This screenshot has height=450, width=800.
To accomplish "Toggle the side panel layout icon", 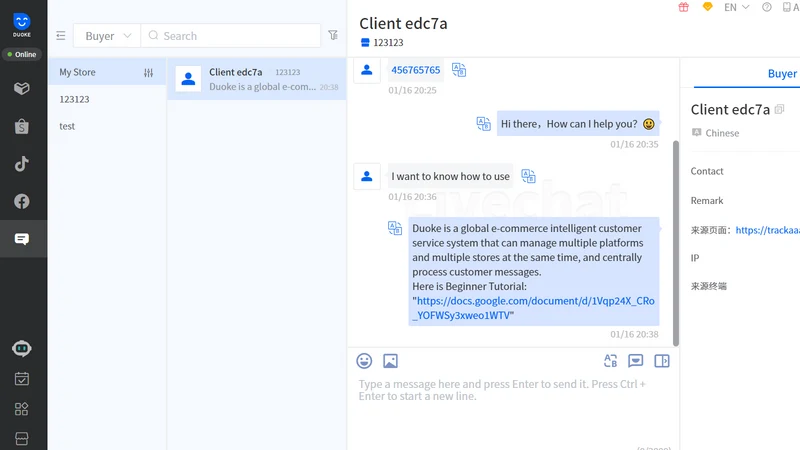I will pos(662,361).
